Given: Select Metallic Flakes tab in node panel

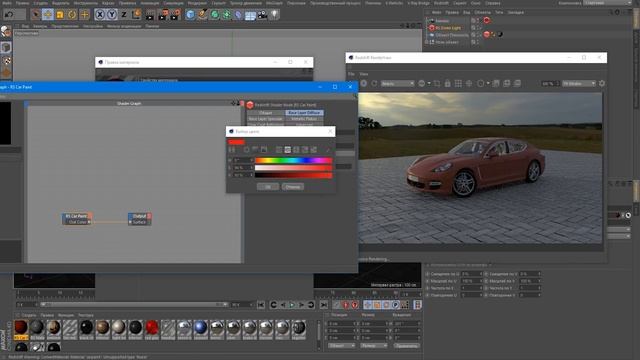Looking at the screenshot, I should pyautogui.click(x=304, y=119).
